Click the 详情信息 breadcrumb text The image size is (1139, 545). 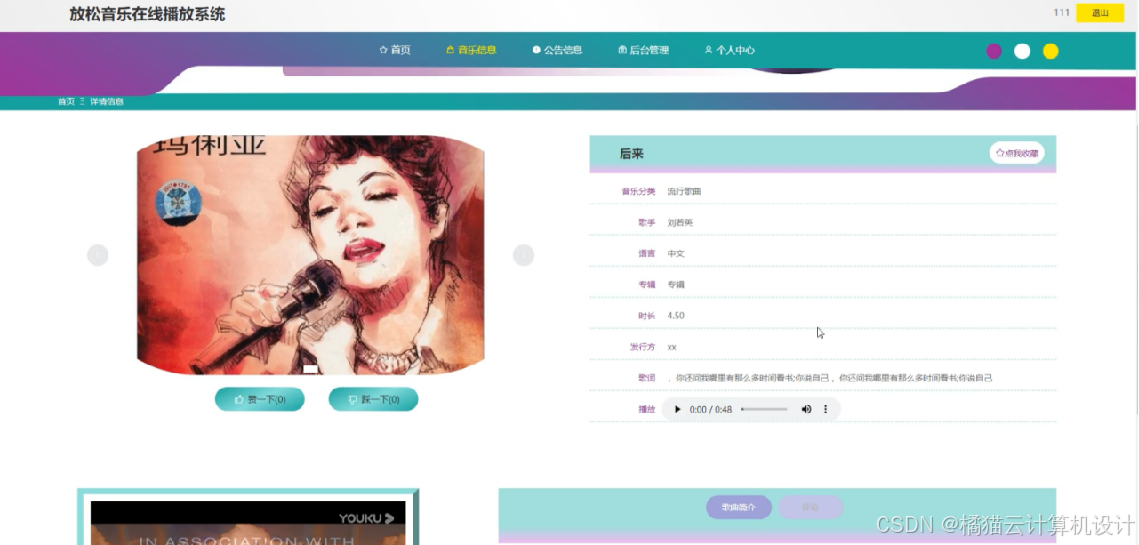pos(107,102)
